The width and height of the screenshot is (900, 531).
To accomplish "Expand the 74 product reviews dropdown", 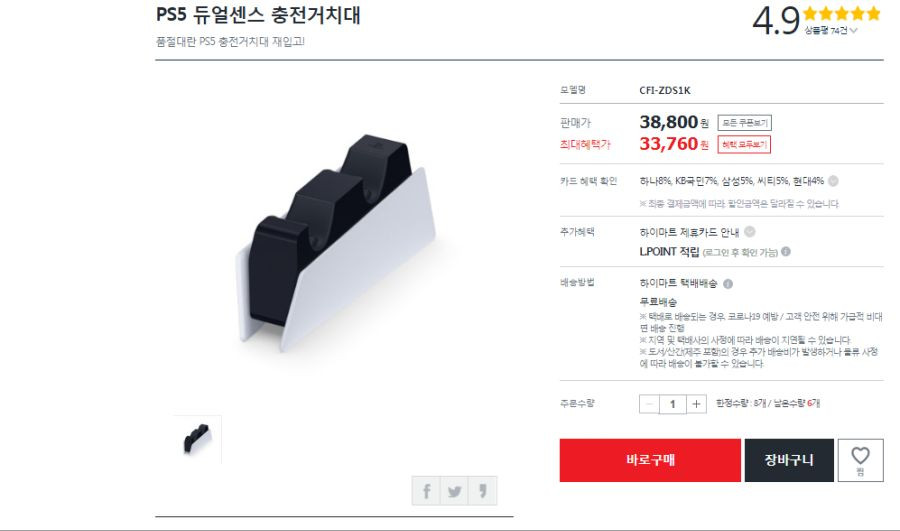I will click(831, 30).
